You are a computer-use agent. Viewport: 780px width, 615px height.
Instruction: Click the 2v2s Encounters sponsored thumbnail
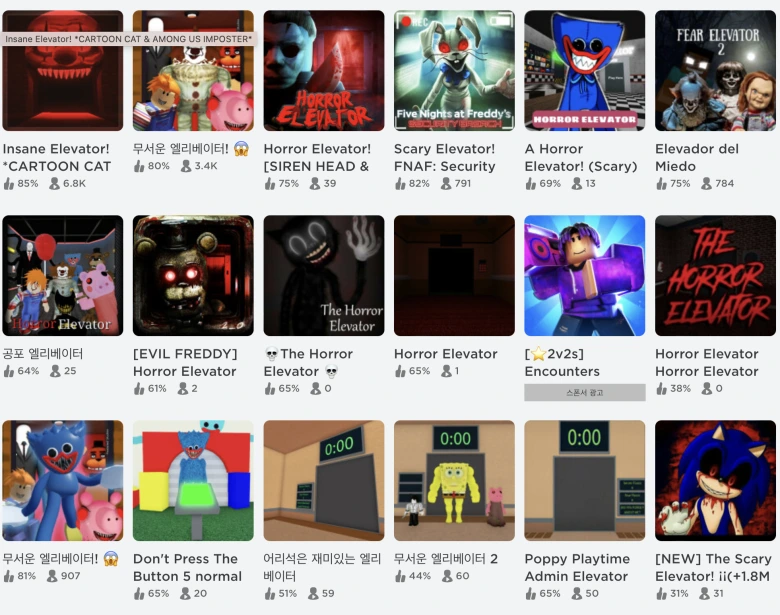click(x=585, y=276)
